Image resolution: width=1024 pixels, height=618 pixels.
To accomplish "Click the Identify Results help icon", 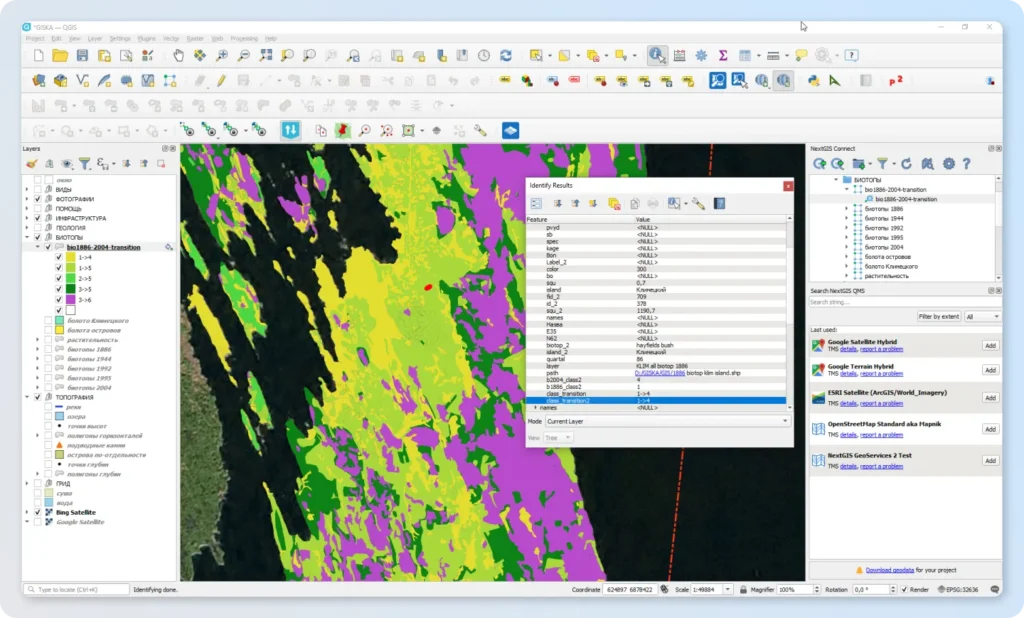I will tap(719, 204).
